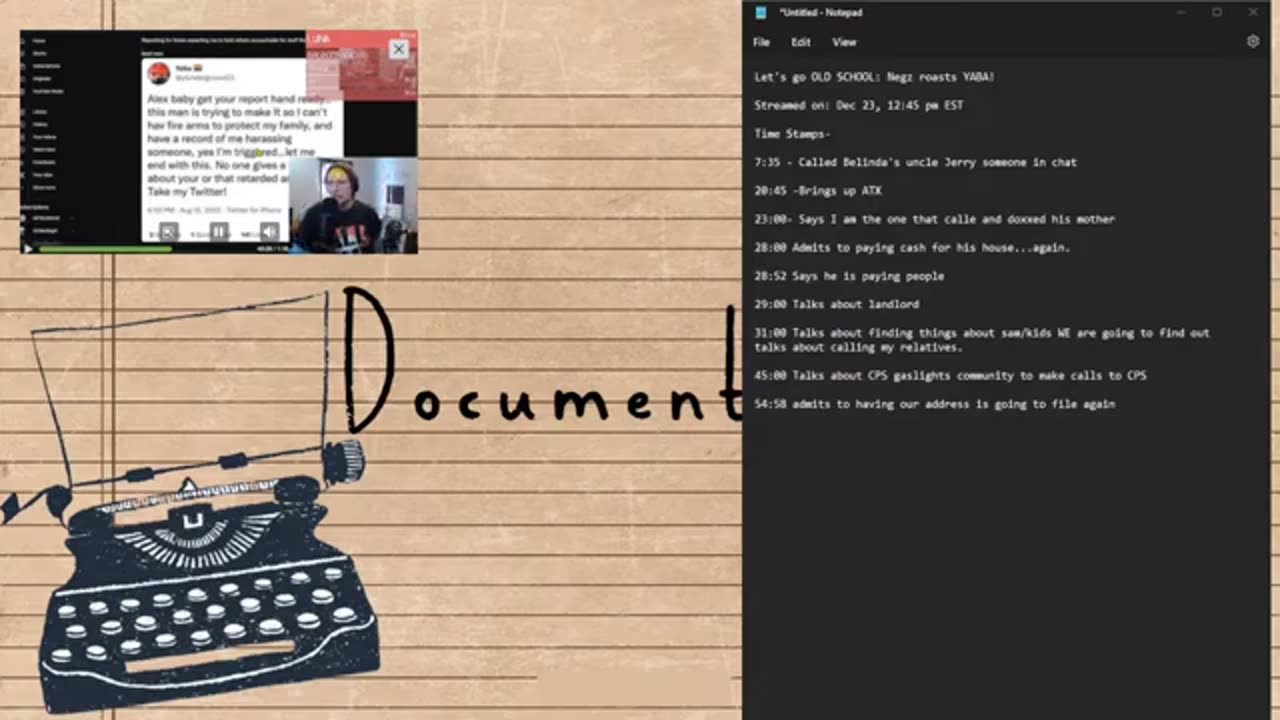Image resolution: width=1280 pixels, height=720 pixels.
Task: Click the '*Untitled - Notepad' title text
Action: pos(820,12)
